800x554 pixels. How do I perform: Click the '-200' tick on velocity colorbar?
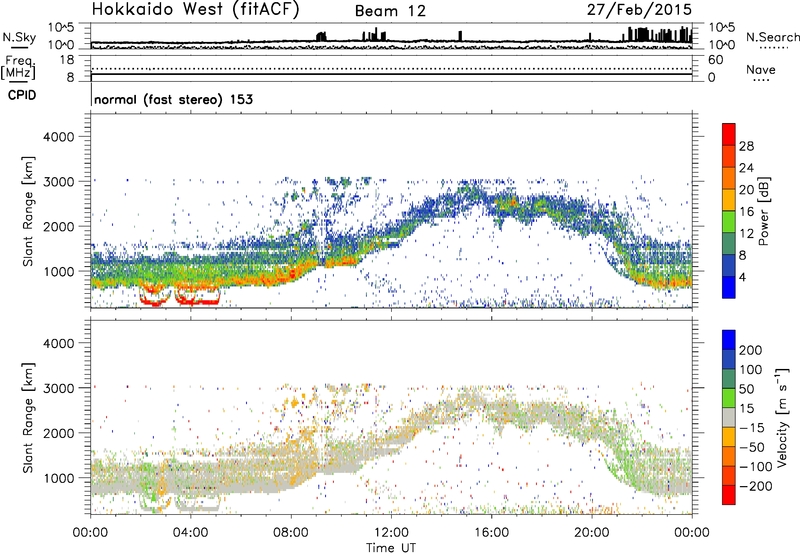(756, 486)
